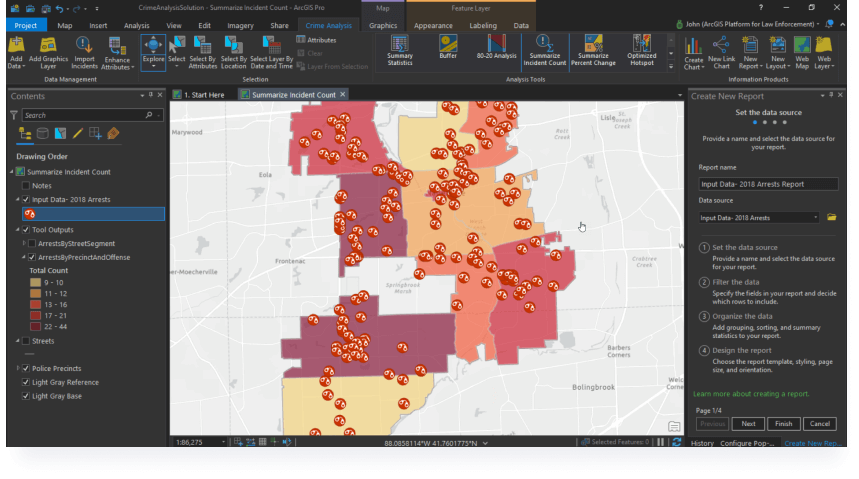Open the Buffer analysis tool
The height and width of the screenshot is (479, 859).
click(448, 48)
